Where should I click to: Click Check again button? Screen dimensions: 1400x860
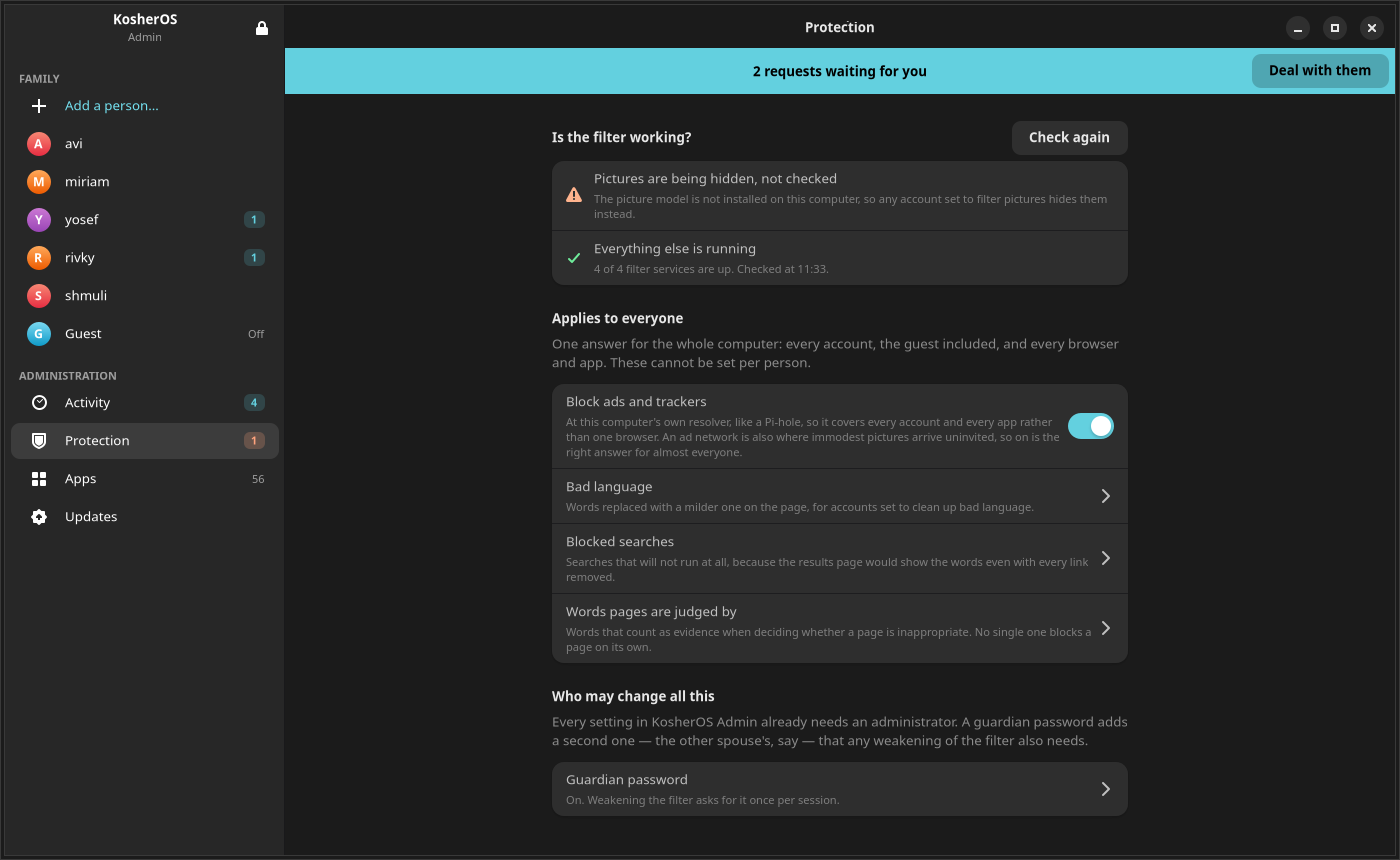(x=1069, y=138)
